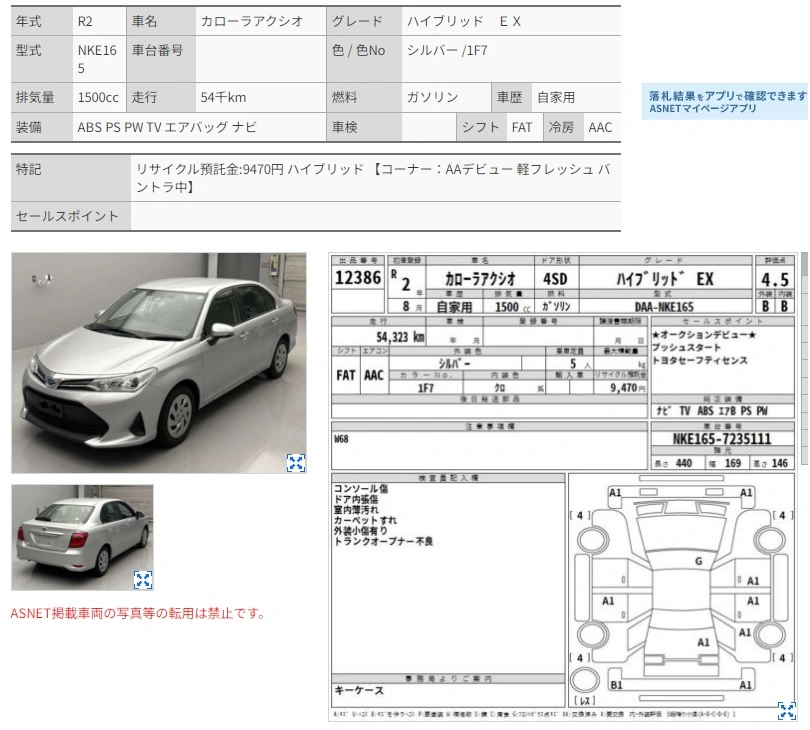Select the car name カローラアクシオ cell
Image resolution: width=810 pixels, height=730 pixels.
(260, 21)
